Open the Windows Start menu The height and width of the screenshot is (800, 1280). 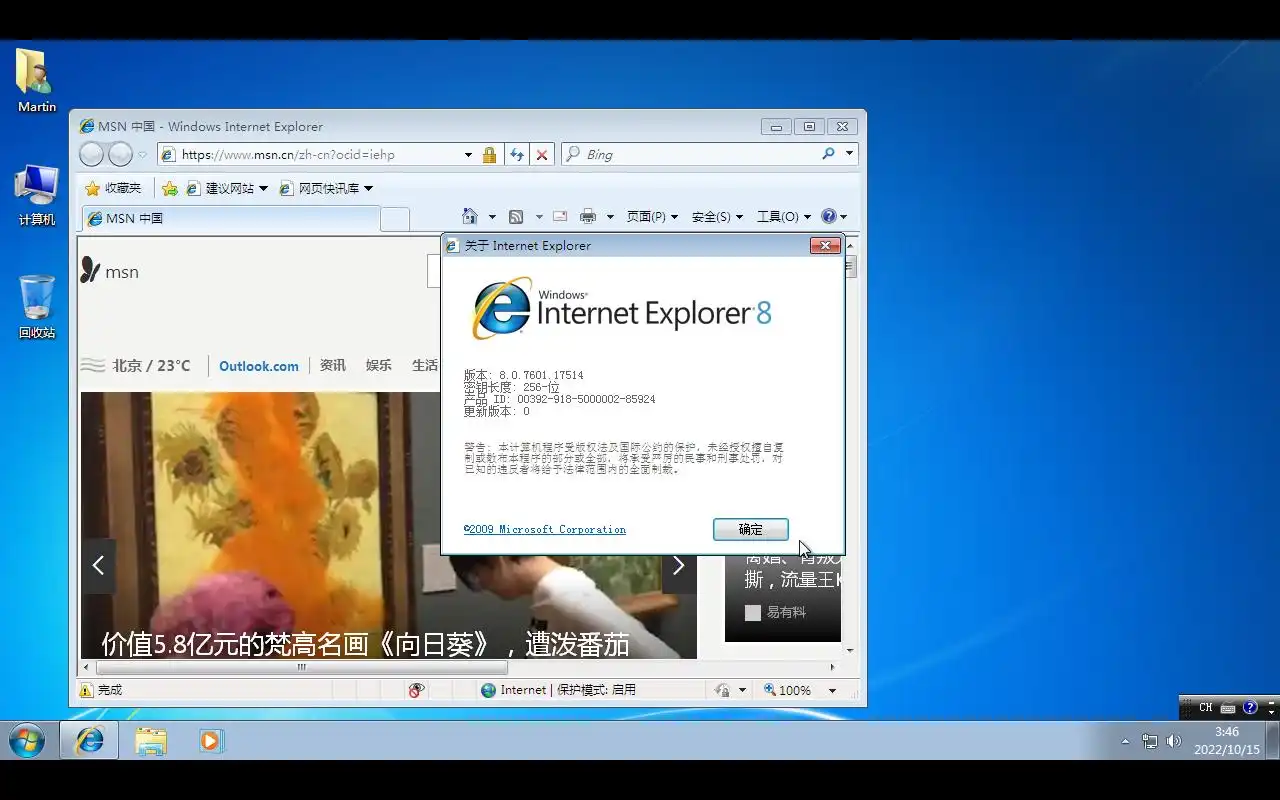tap(27, 741)
